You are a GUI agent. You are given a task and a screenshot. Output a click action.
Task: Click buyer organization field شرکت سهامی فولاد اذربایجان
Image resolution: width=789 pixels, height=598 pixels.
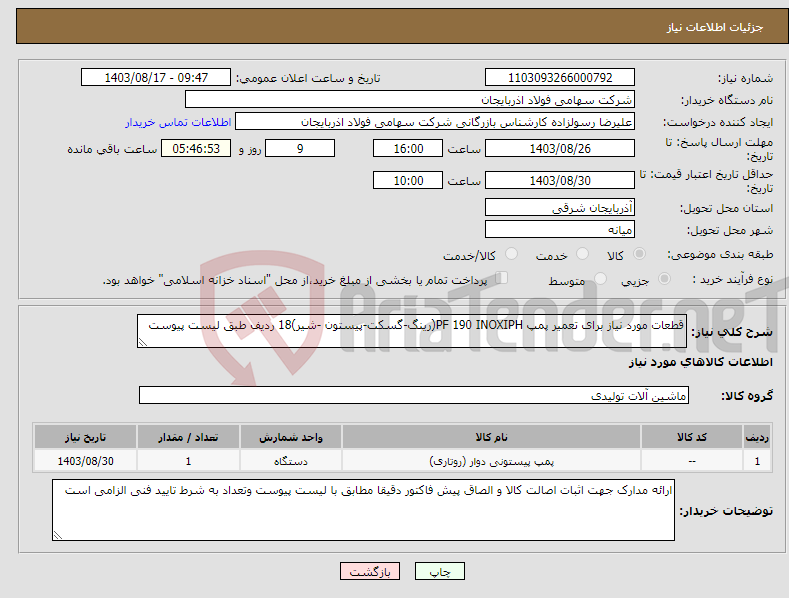tap(410, 100)
